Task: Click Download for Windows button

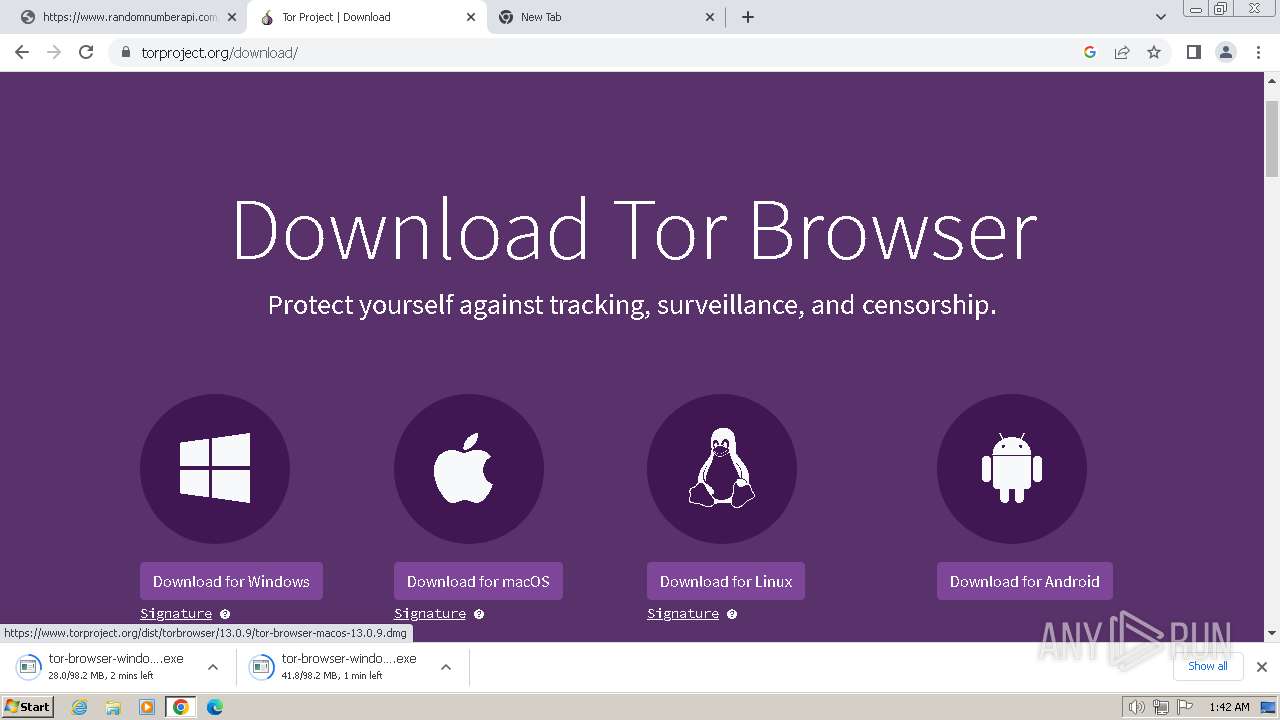Action: [x=231, y=581]
